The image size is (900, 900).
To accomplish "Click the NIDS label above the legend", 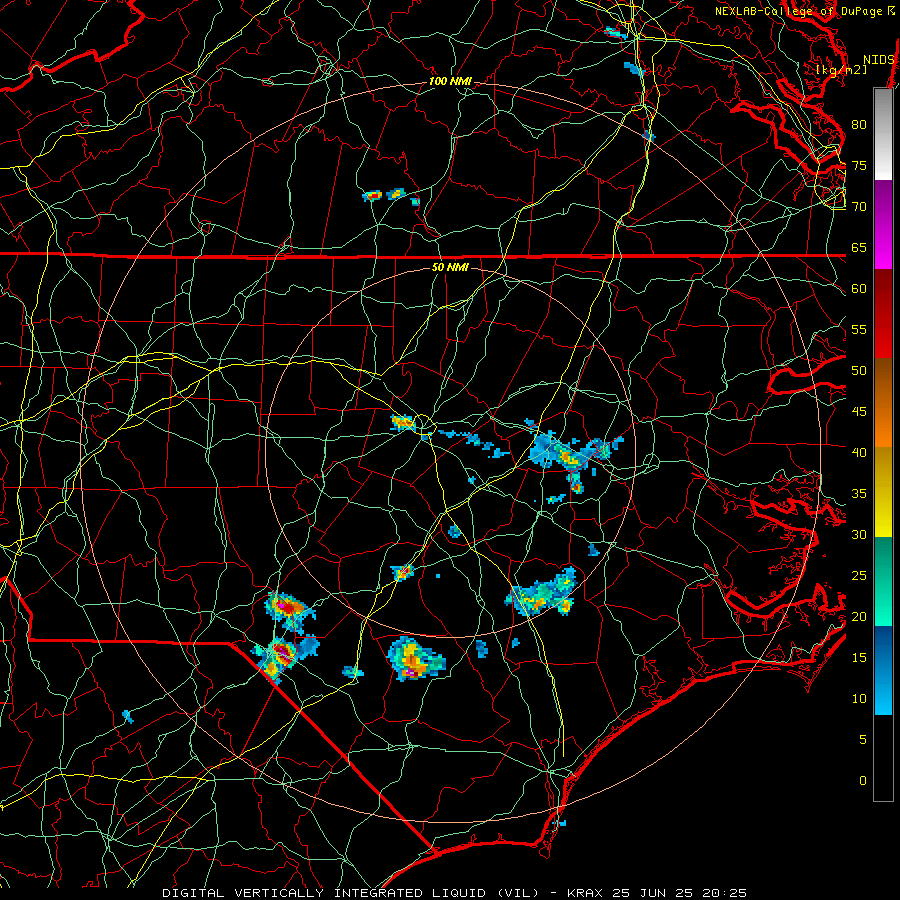I will (878, 60).
